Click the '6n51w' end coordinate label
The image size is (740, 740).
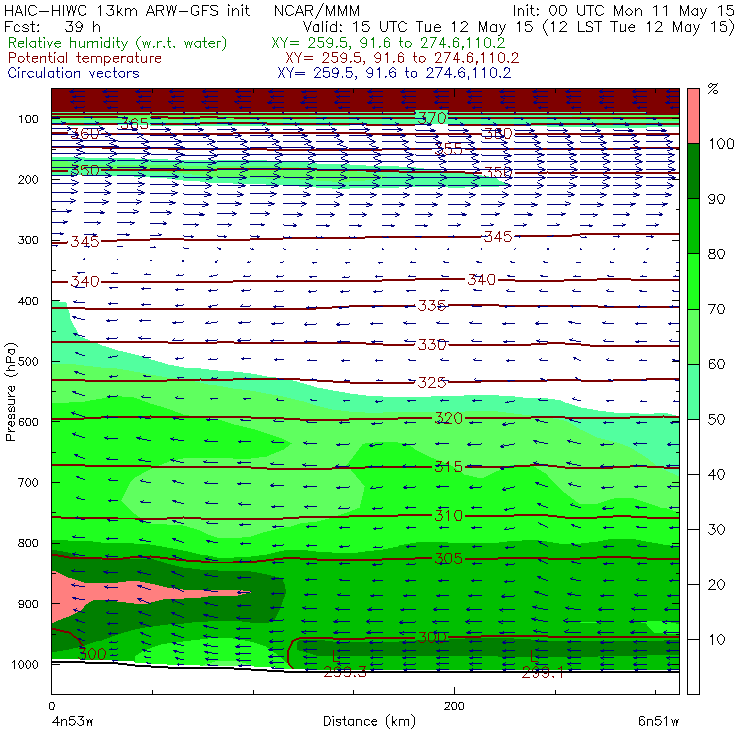pyautogui.click(x=658, y=721)
